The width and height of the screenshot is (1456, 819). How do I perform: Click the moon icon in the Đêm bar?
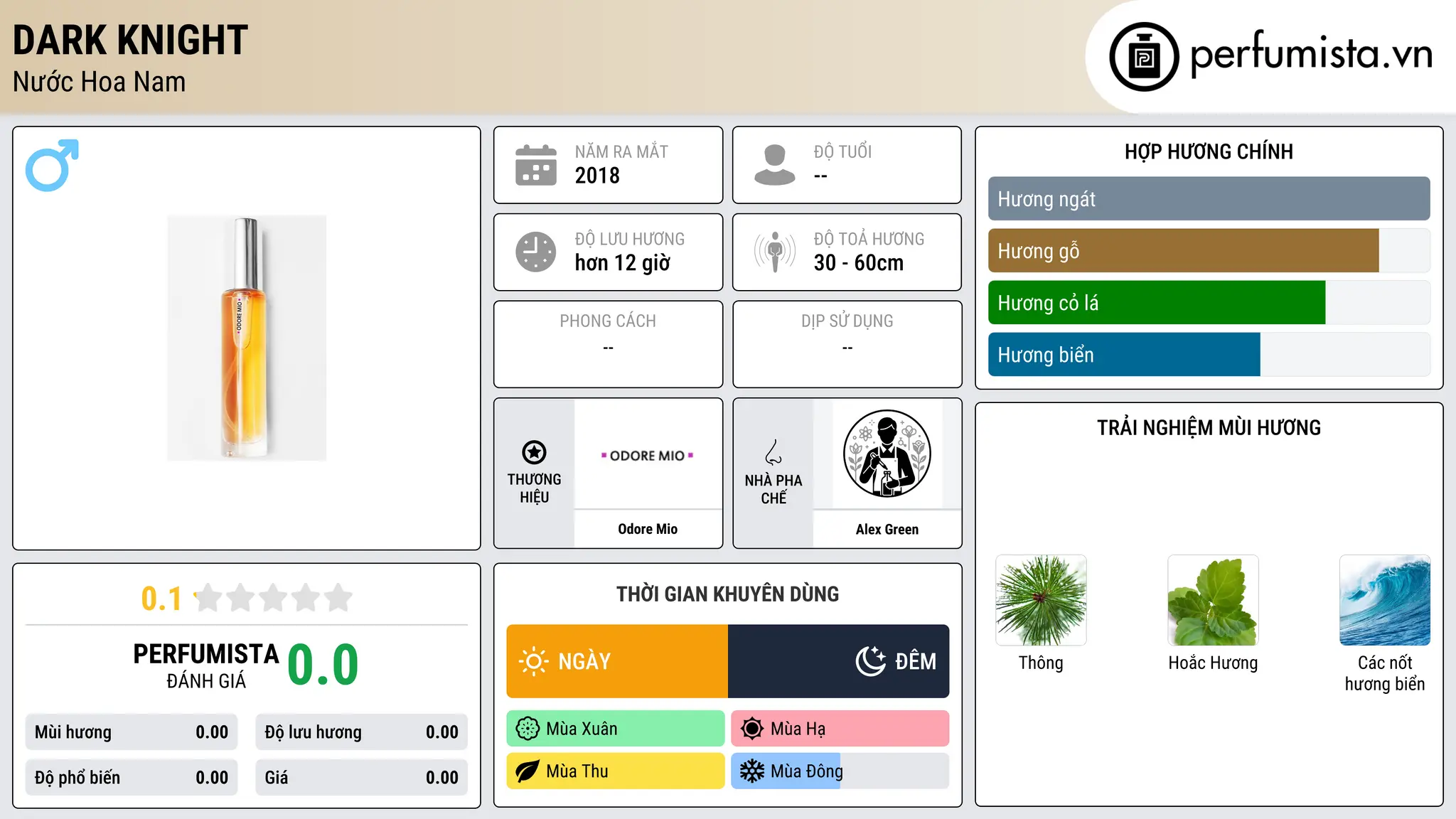pyautogui.click(x=871, y=661)
